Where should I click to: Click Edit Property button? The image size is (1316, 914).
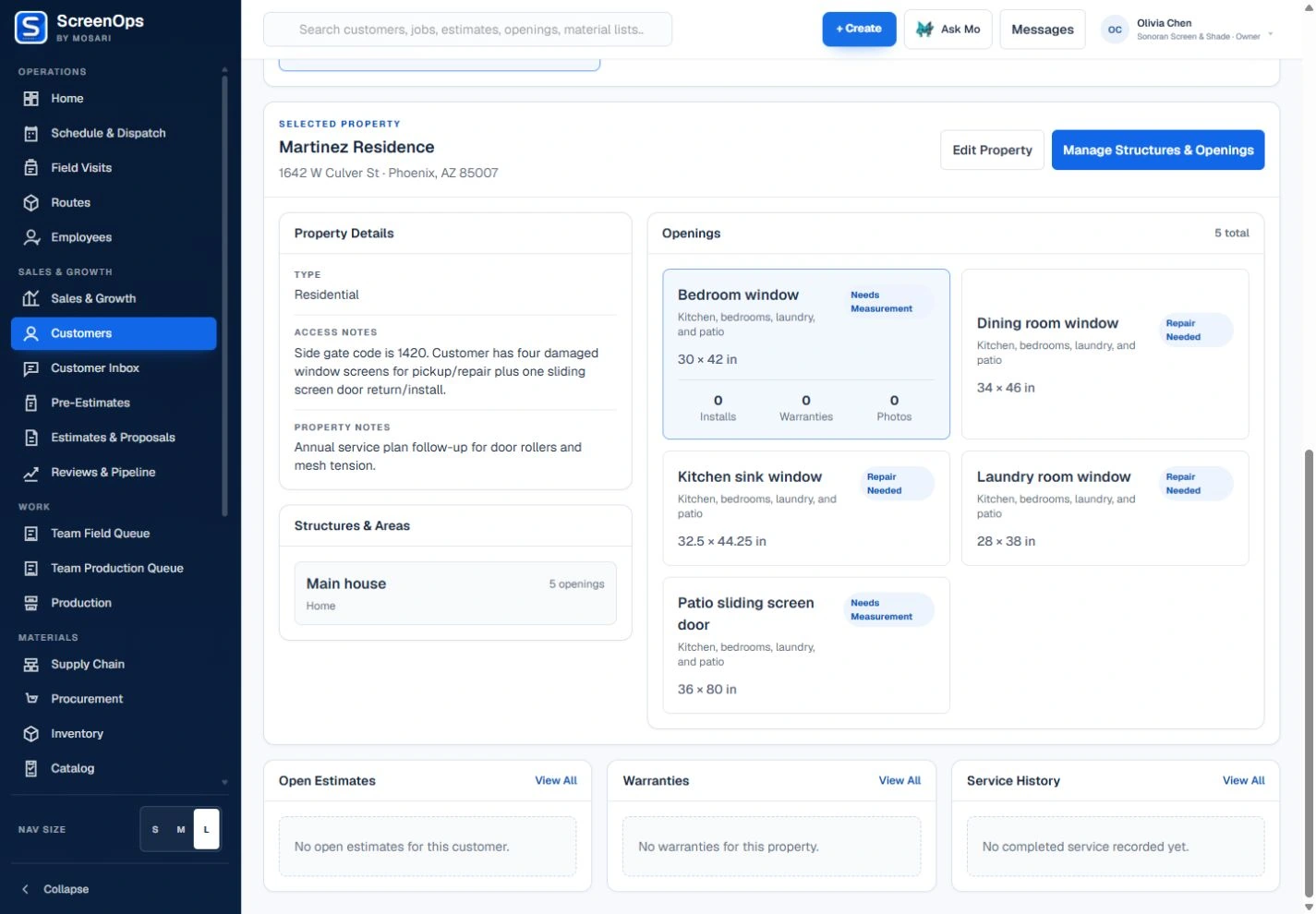993,150
